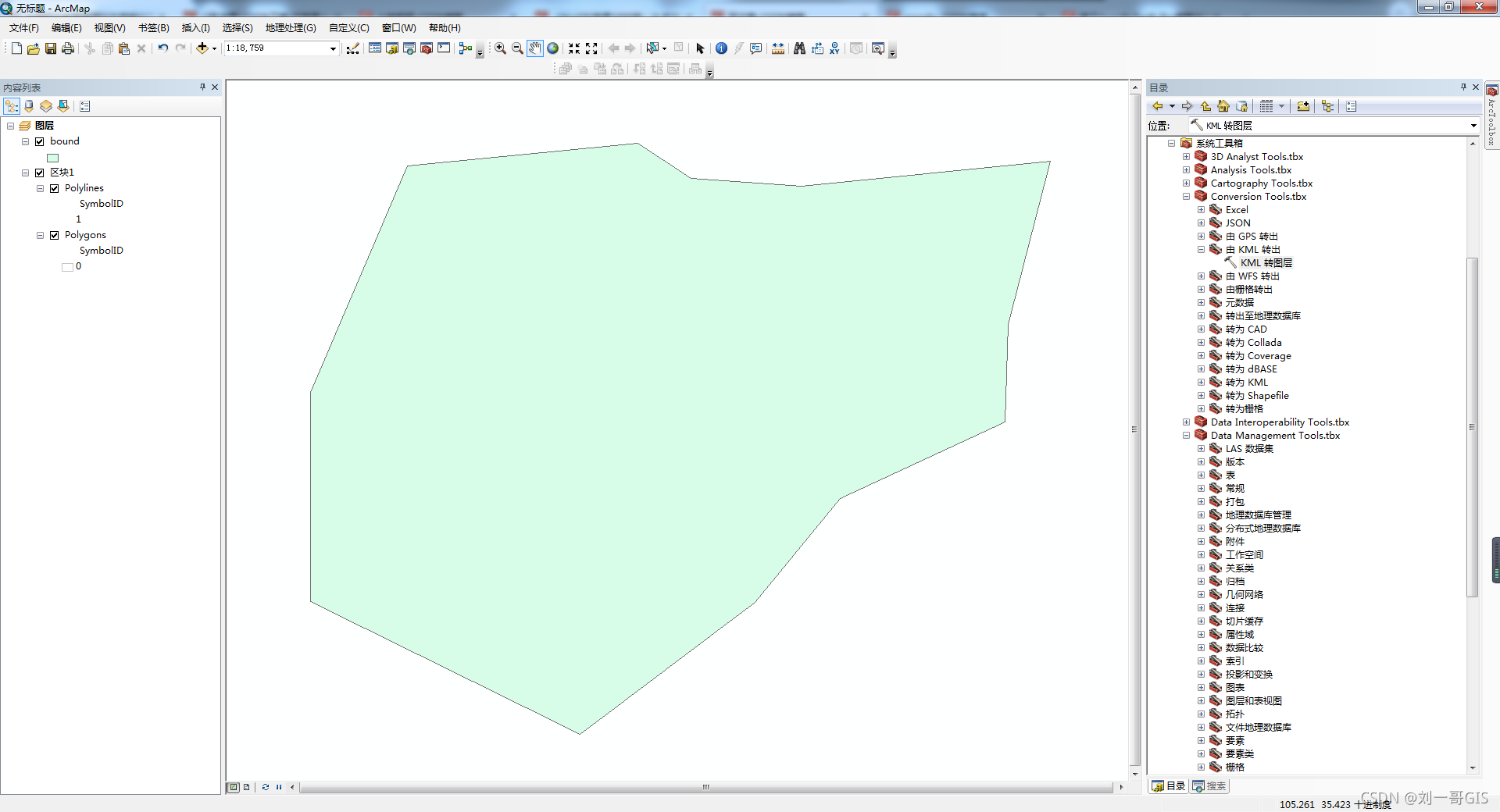Switch TOC to List By Drawing Order

click(12, 106)
